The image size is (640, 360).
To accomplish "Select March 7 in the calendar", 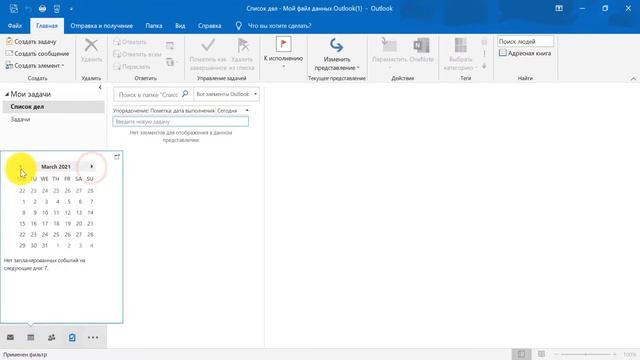I will click(x=91, y=202).
